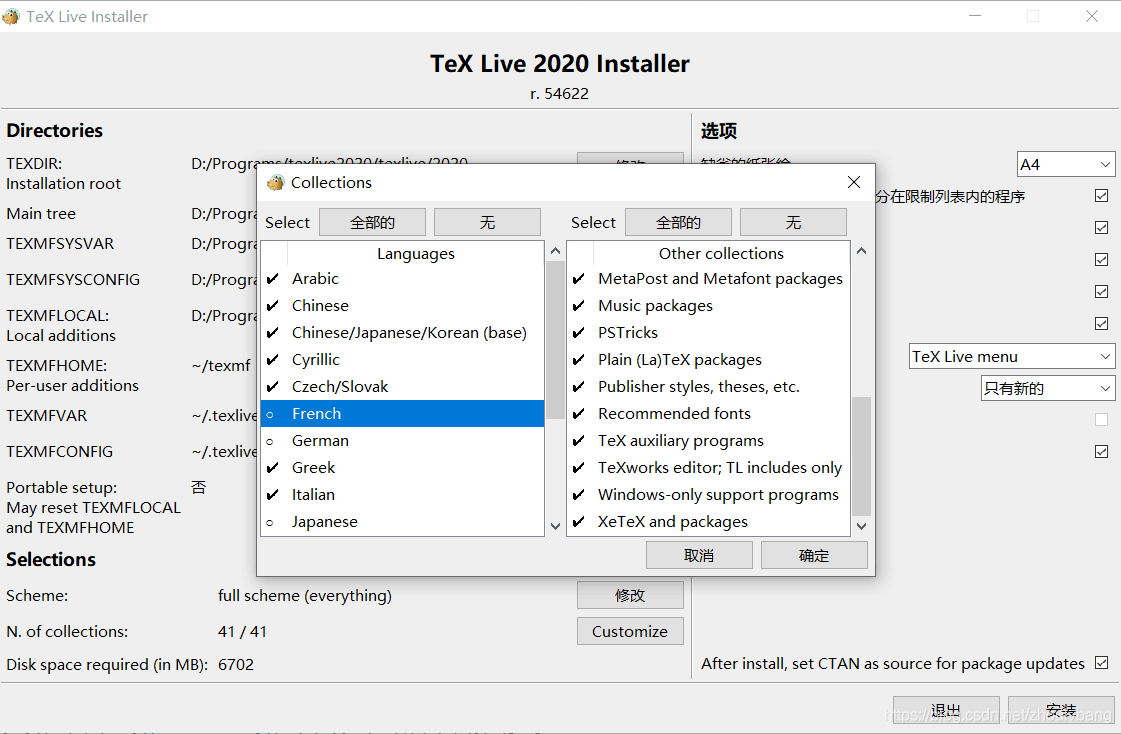
Task: Toggle the Arabic language collection
Action: pos(403,279)
